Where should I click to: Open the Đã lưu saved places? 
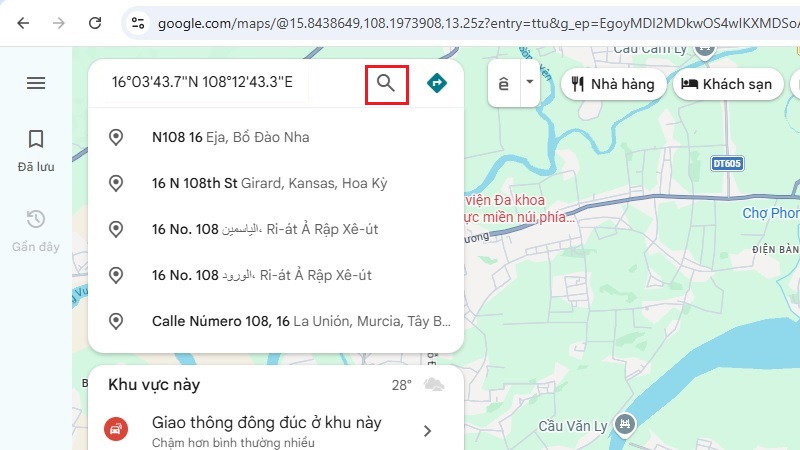click(x=36, y=151)
